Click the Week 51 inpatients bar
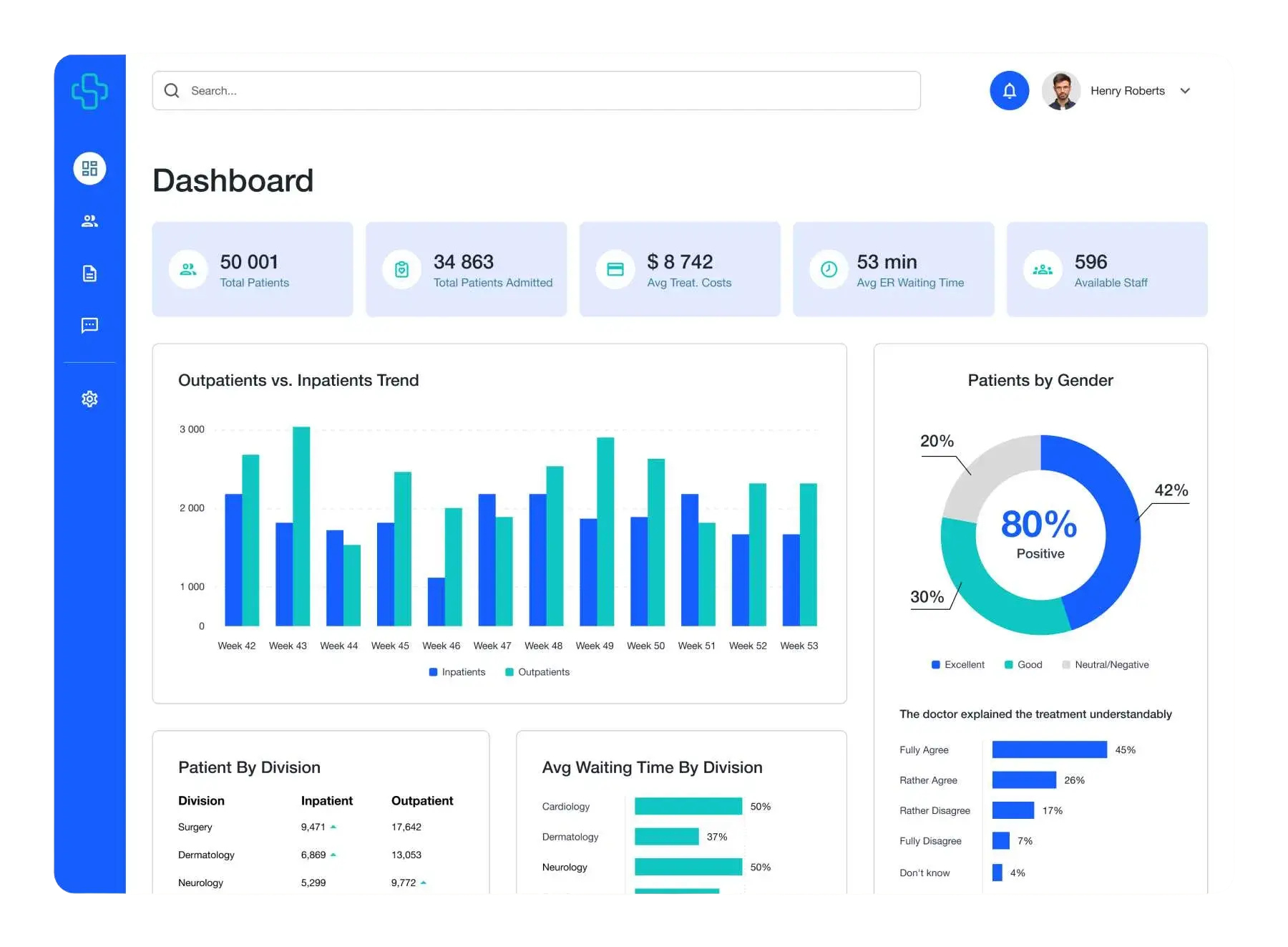 tap(690, 560)
